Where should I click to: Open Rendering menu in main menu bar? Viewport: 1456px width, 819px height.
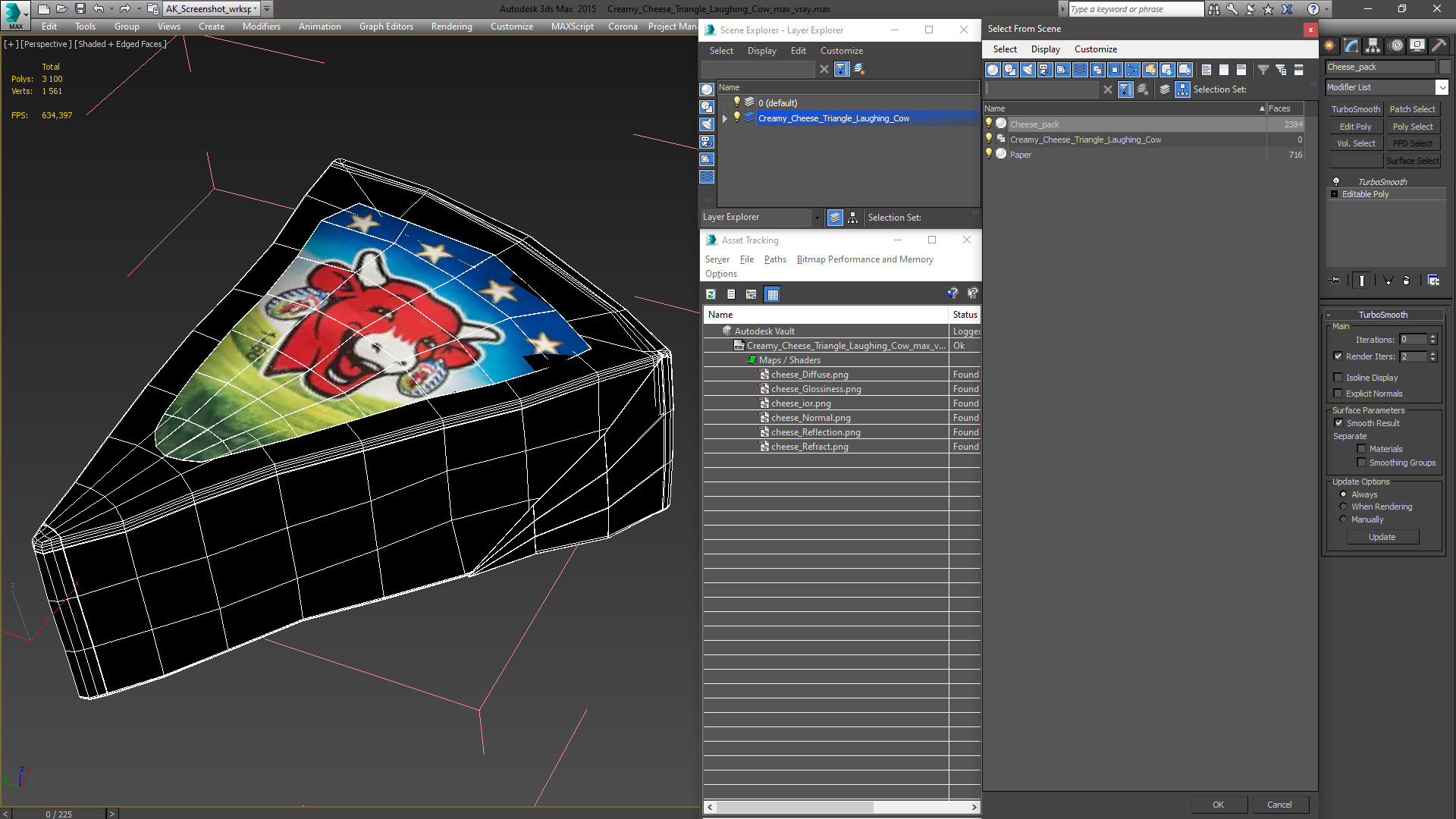[451, 27]
